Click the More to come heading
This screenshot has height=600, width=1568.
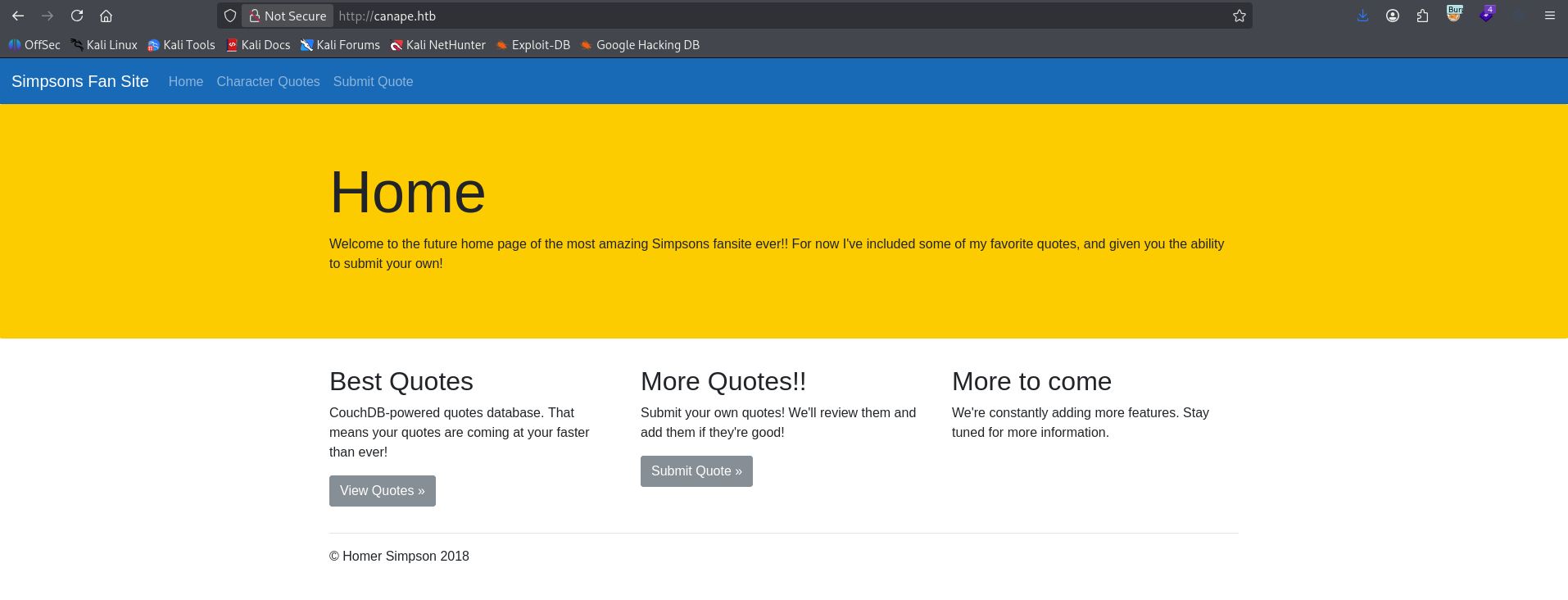(x=1031, y=381)
